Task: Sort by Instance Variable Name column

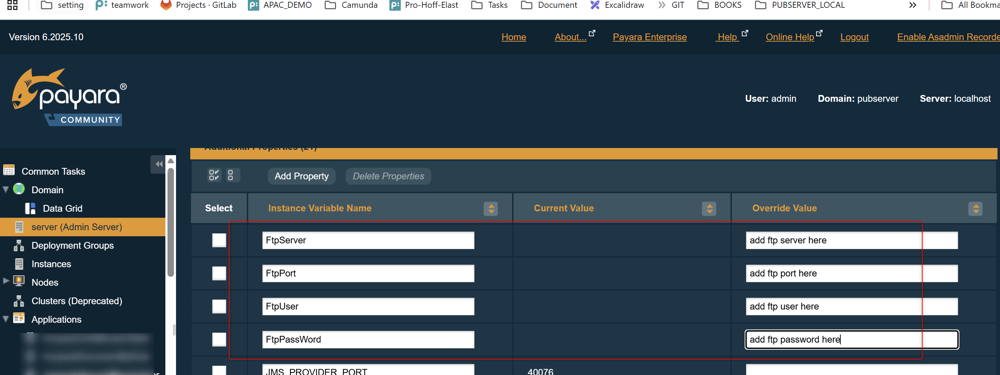Action: 490,209
